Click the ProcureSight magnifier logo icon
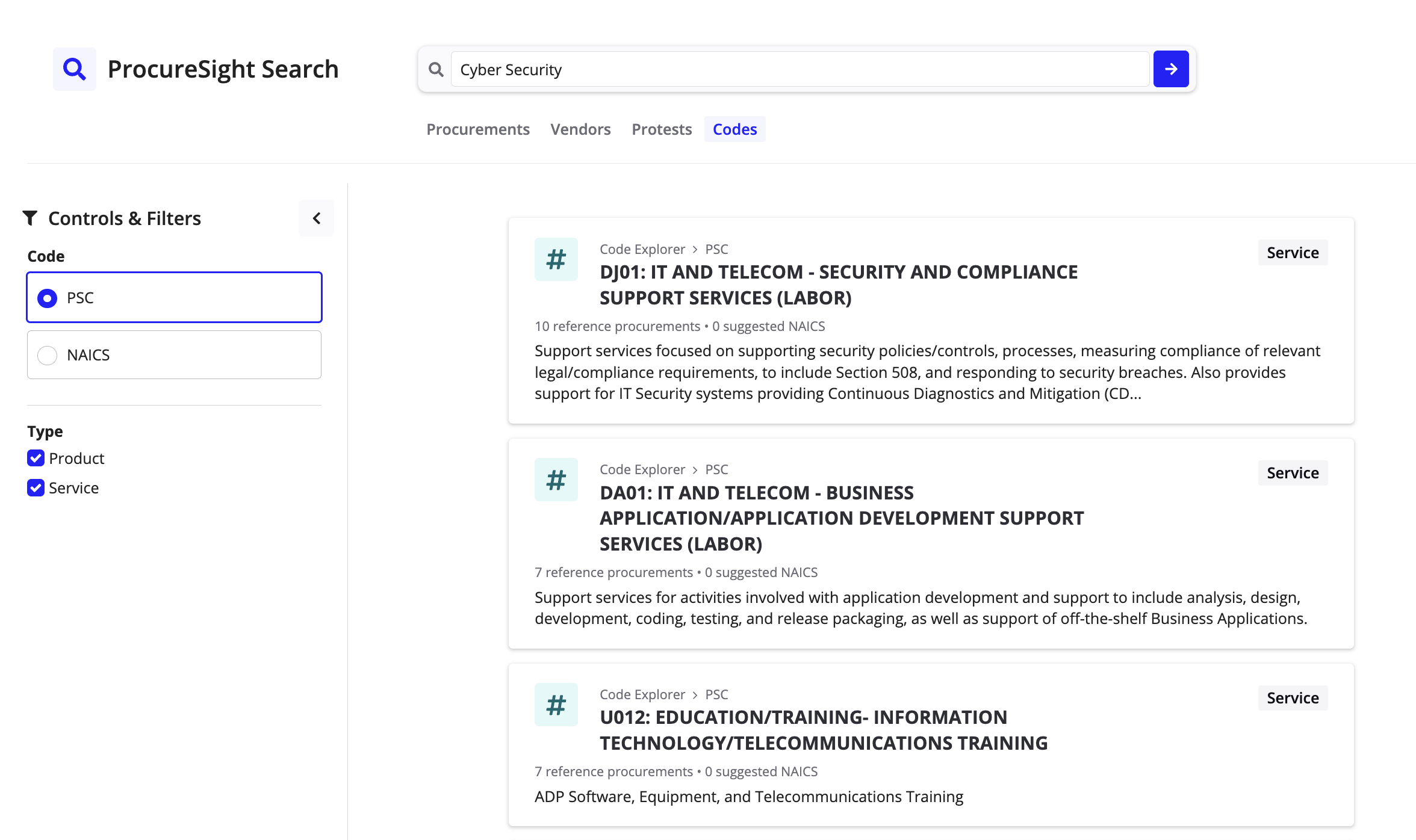 pos(75,69)
